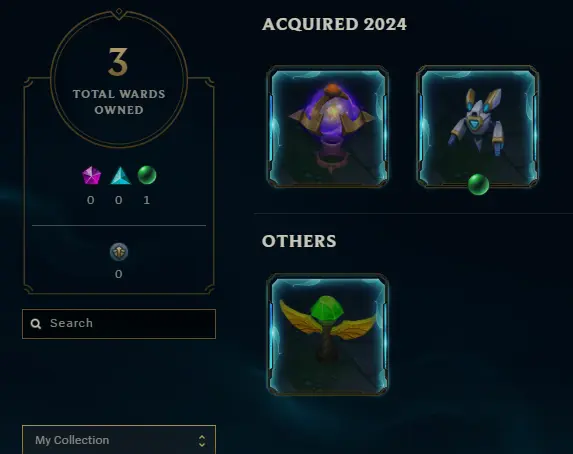The image size is (573, 454).
Task: Click the Acquired 2024 section heading
Action: 334,24
